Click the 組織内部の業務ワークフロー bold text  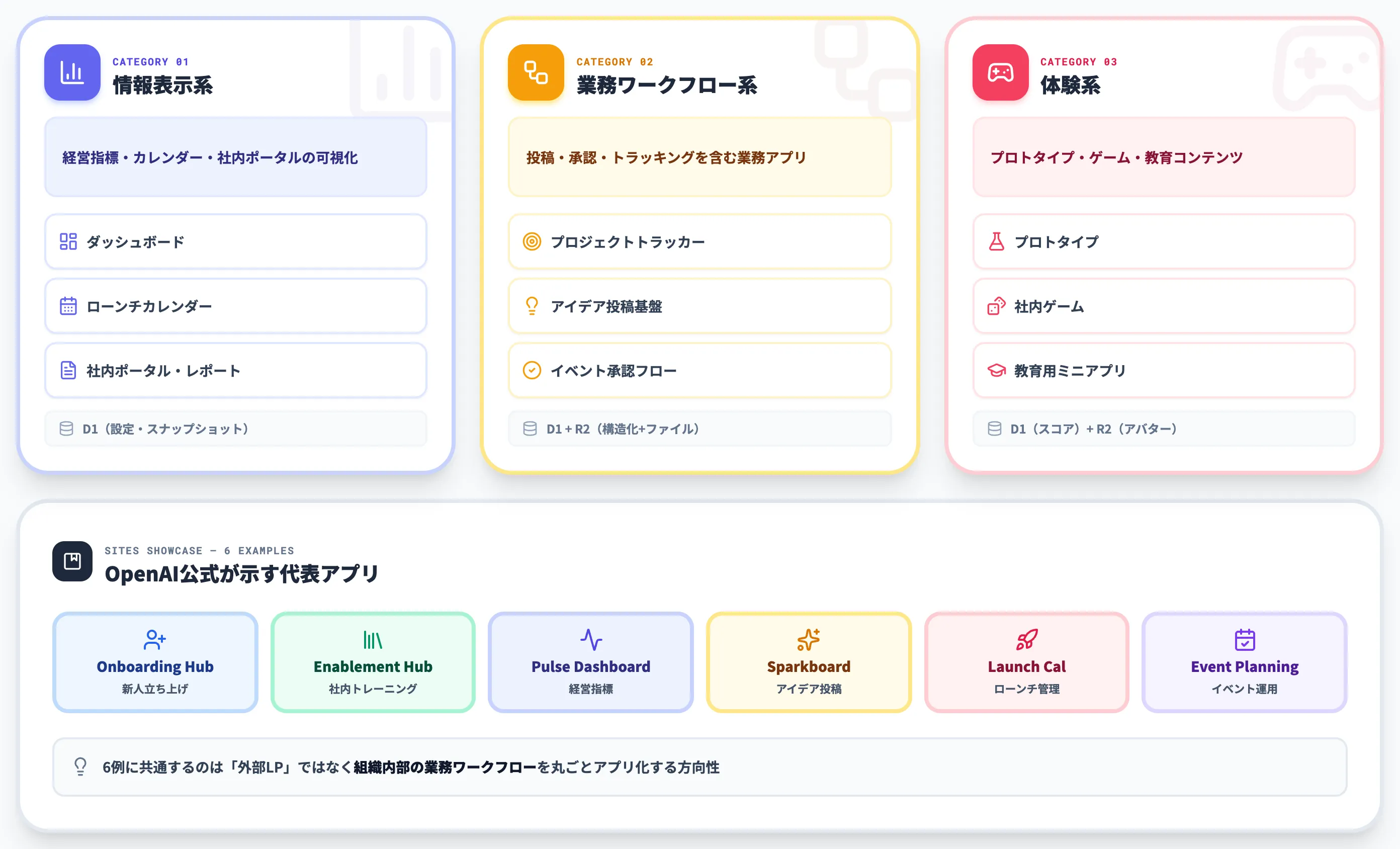(446, 767)
